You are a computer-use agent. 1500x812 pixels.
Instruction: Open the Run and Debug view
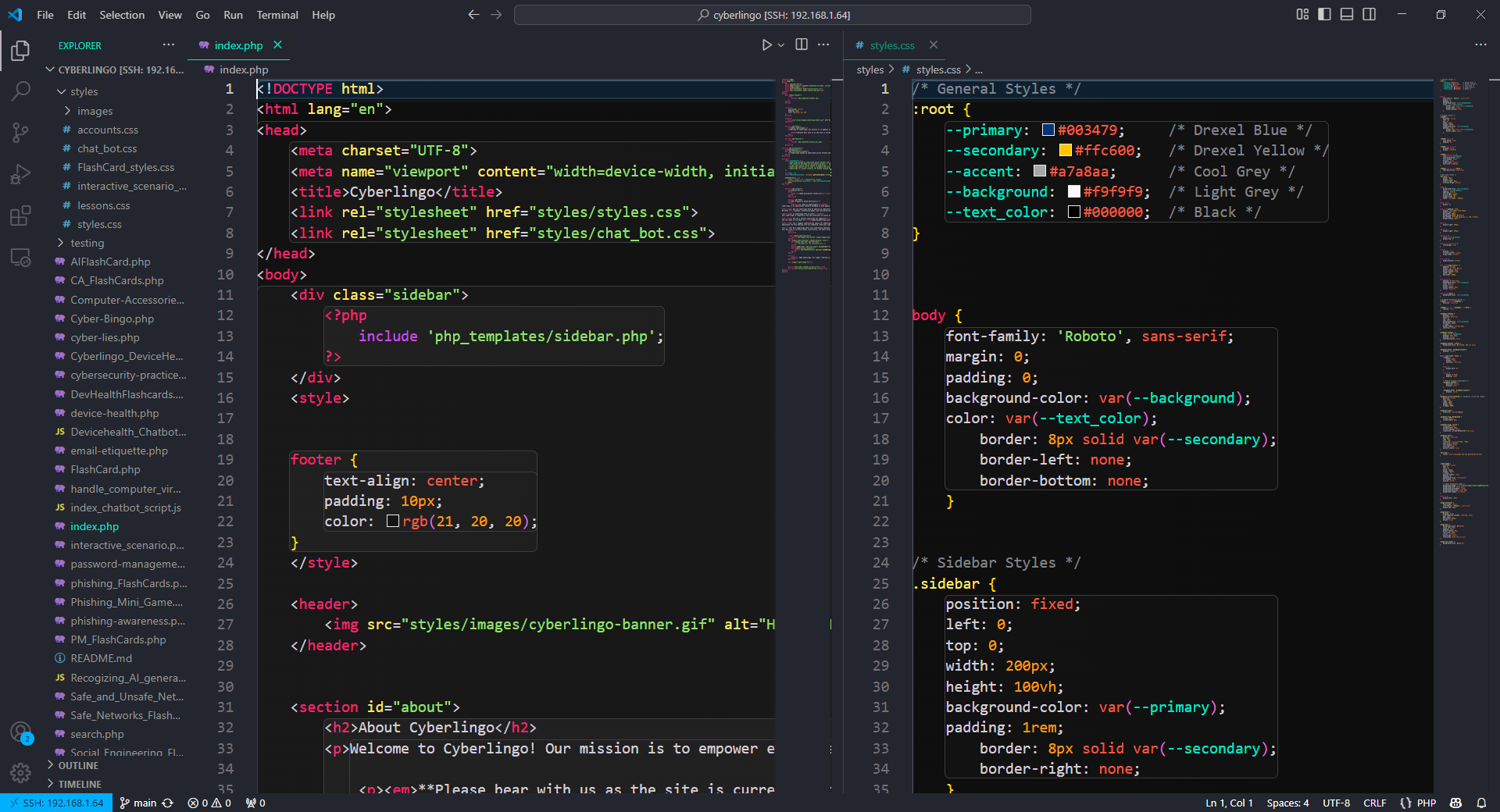click(x=20, y=174)
